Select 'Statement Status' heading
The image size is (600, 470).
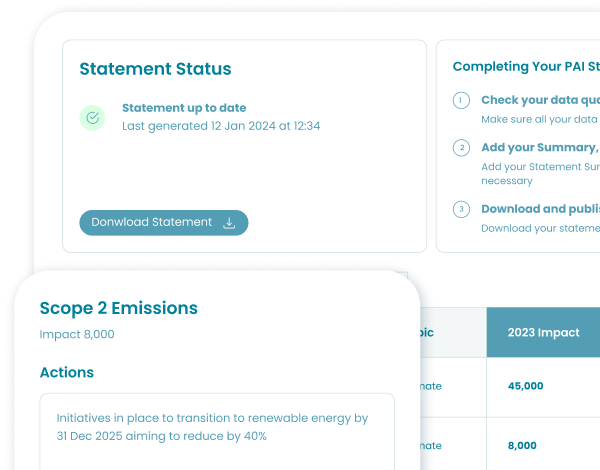pos(155,69)
